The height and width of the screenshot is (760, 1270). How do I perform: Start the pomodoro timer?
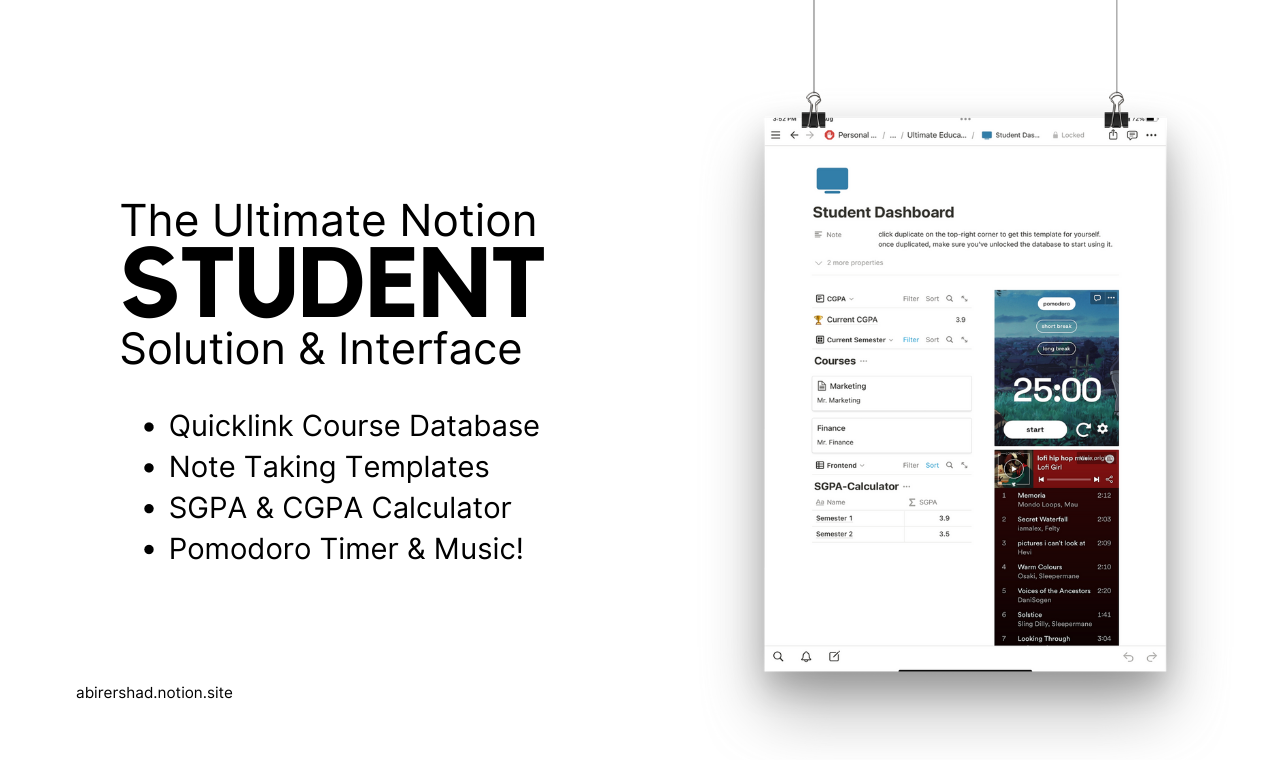[1035, 430]
